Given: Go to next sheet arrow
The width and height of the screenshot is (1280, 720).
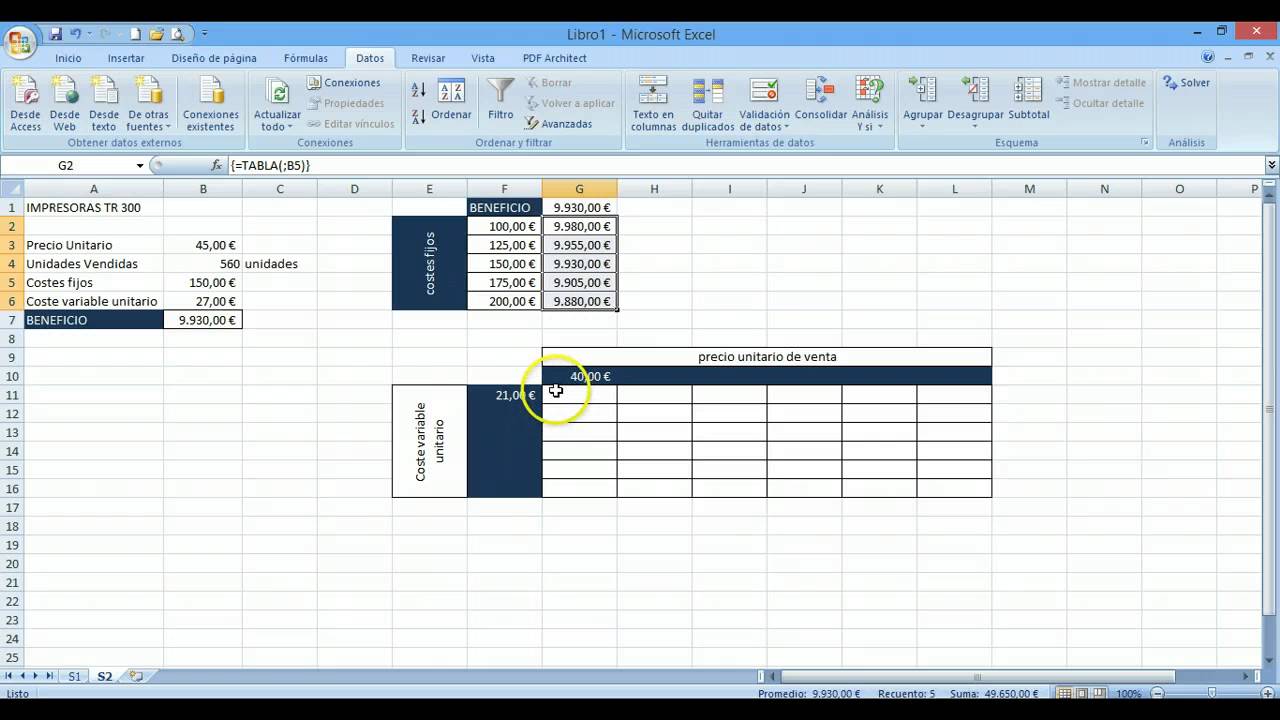Looking at the screenshot, I should click(36, 676).
